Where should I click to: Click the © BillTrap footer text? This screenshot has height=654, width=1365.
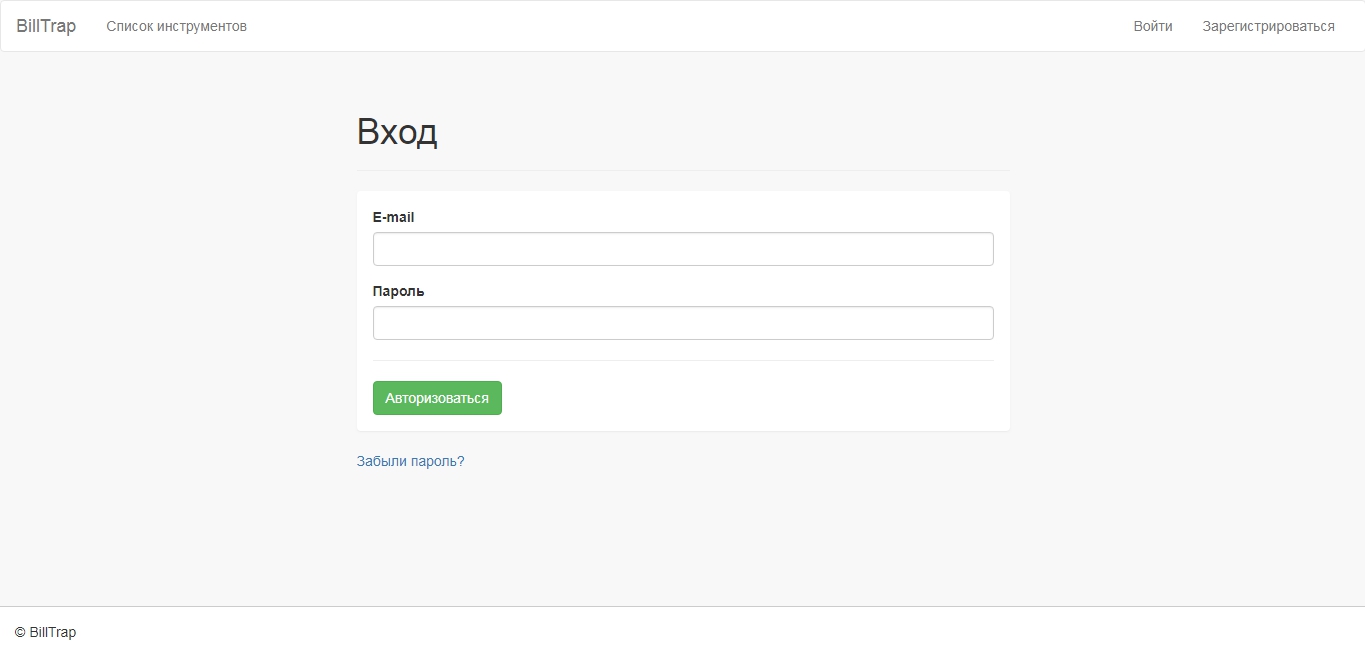pyautogui.click(x=46, y=632)
